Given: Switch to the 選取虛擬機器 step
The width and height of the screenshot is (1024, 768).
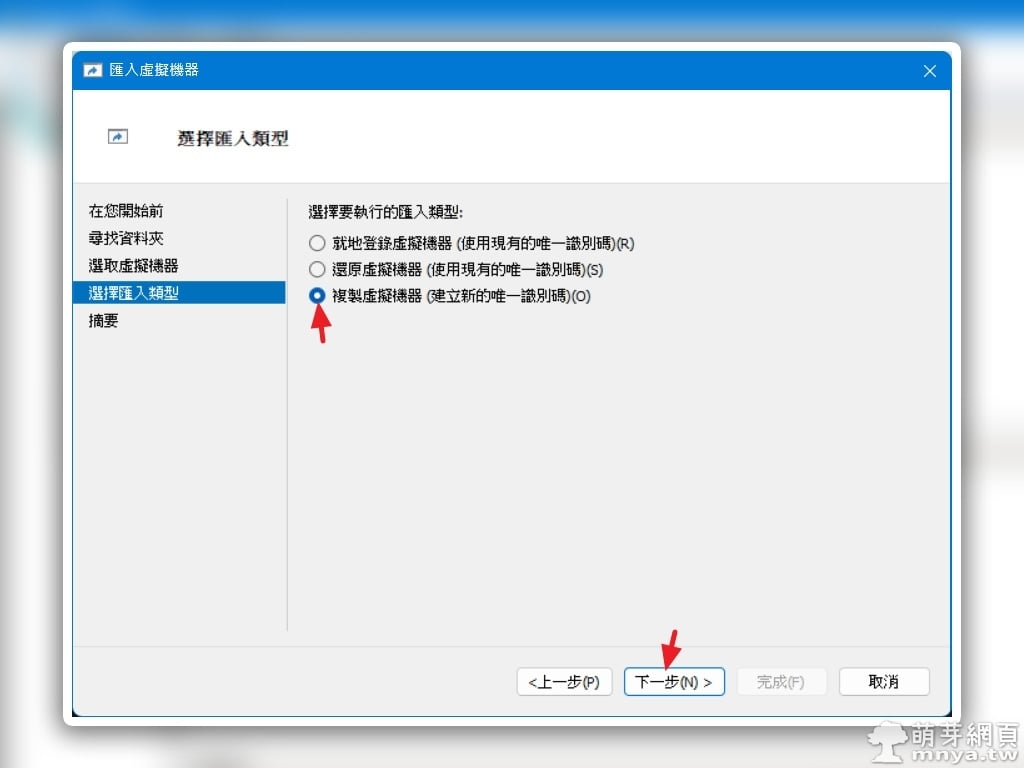Looking at the screenshot, I should pos(133,265).
